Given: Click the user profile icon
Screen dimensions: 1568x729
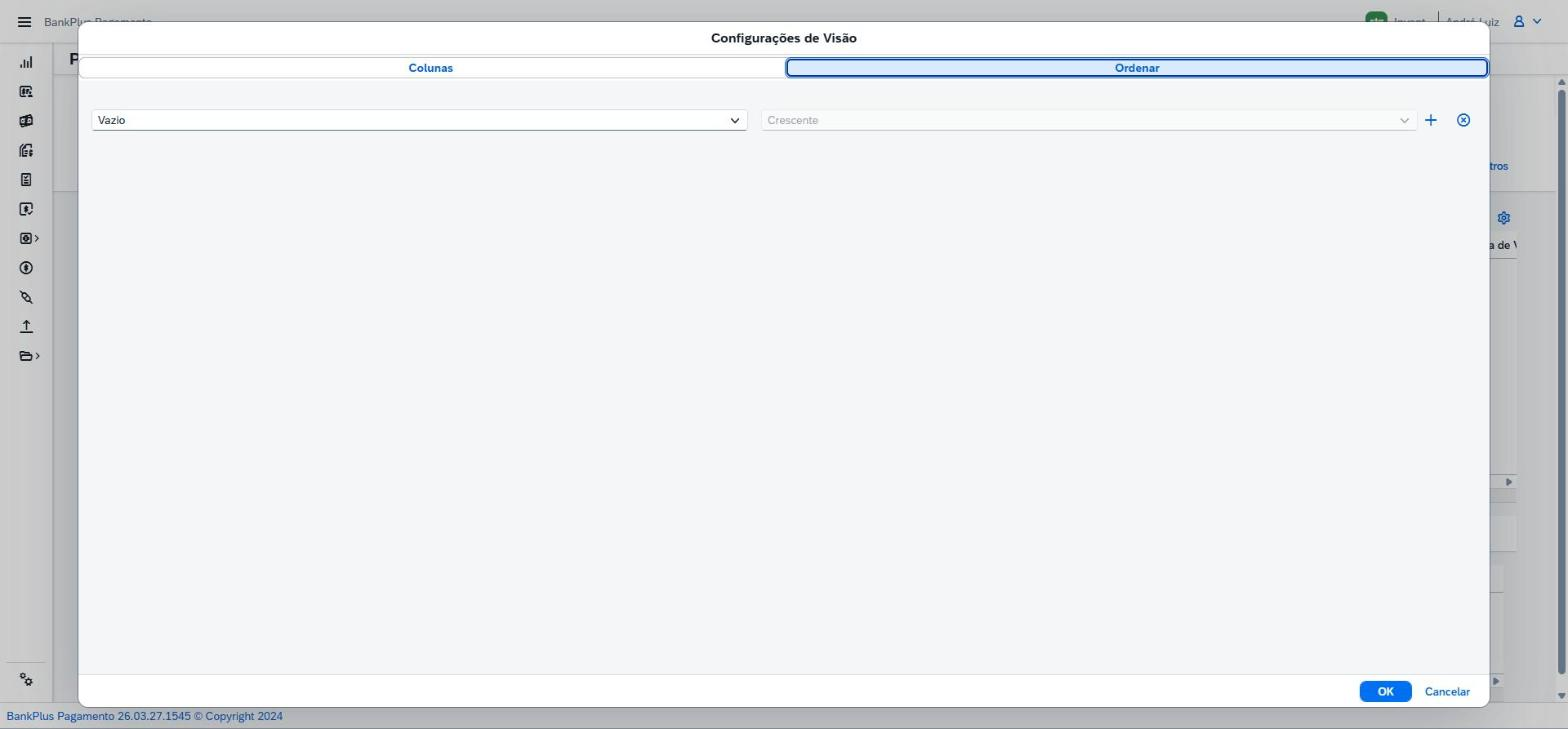Looking at the screenshot, I should point(1518,21).
